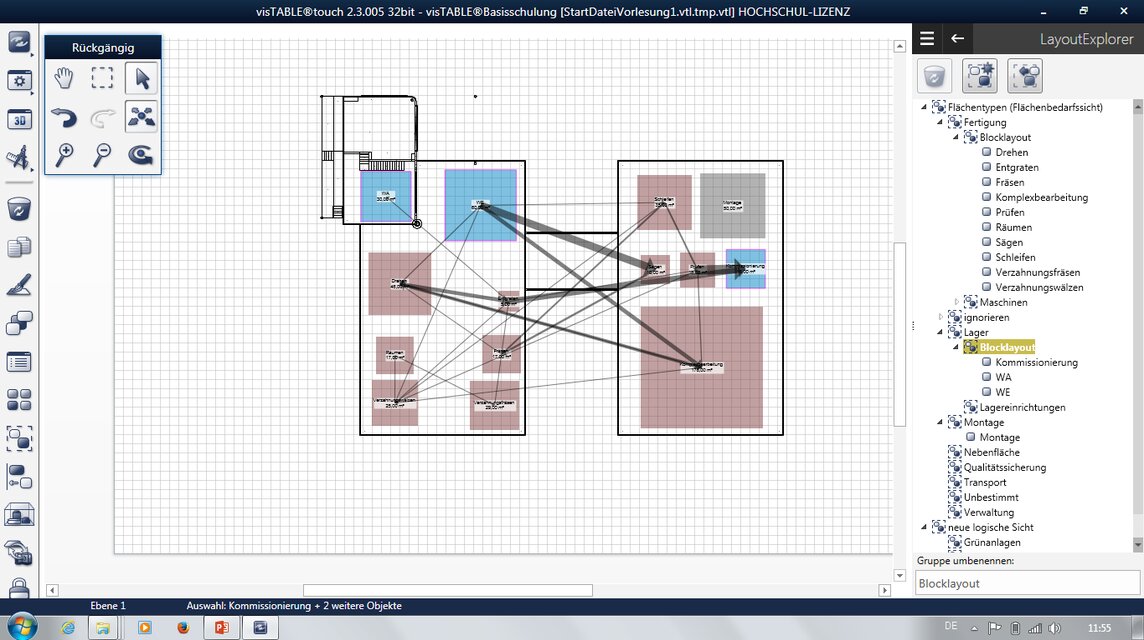The image size is (1144, 640).
Task: Collapse the neue logische Sicht node
Action: pyautogui.click(x=924, y=527)
